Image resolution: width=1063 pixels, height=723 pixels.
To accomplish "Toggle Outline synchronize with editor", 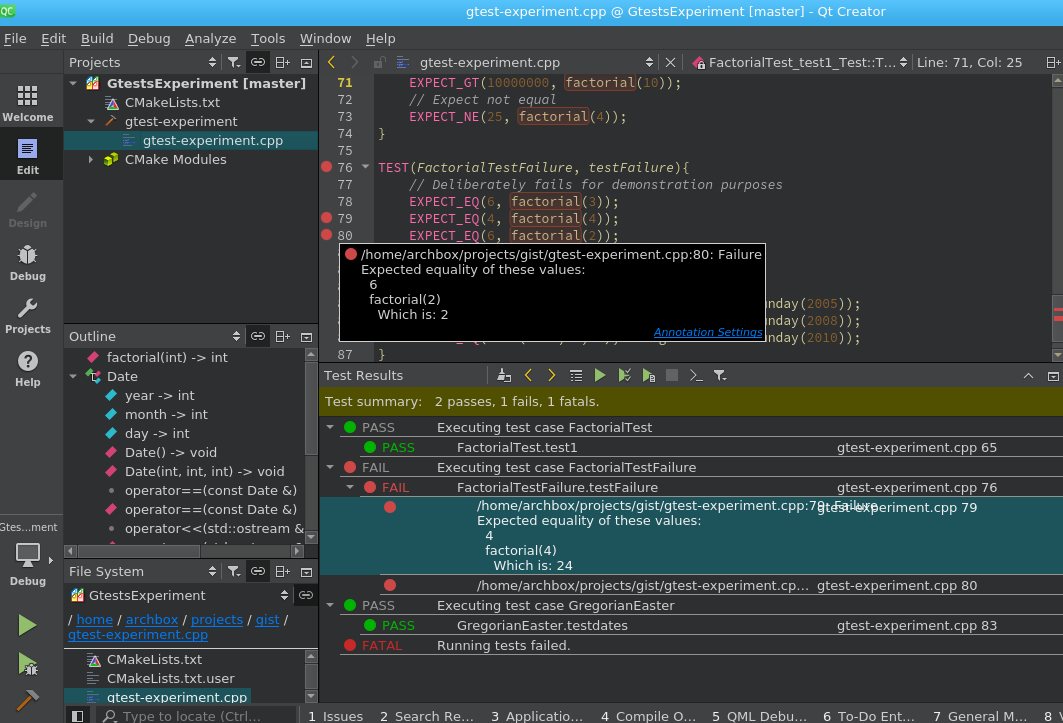I will 258,336.
